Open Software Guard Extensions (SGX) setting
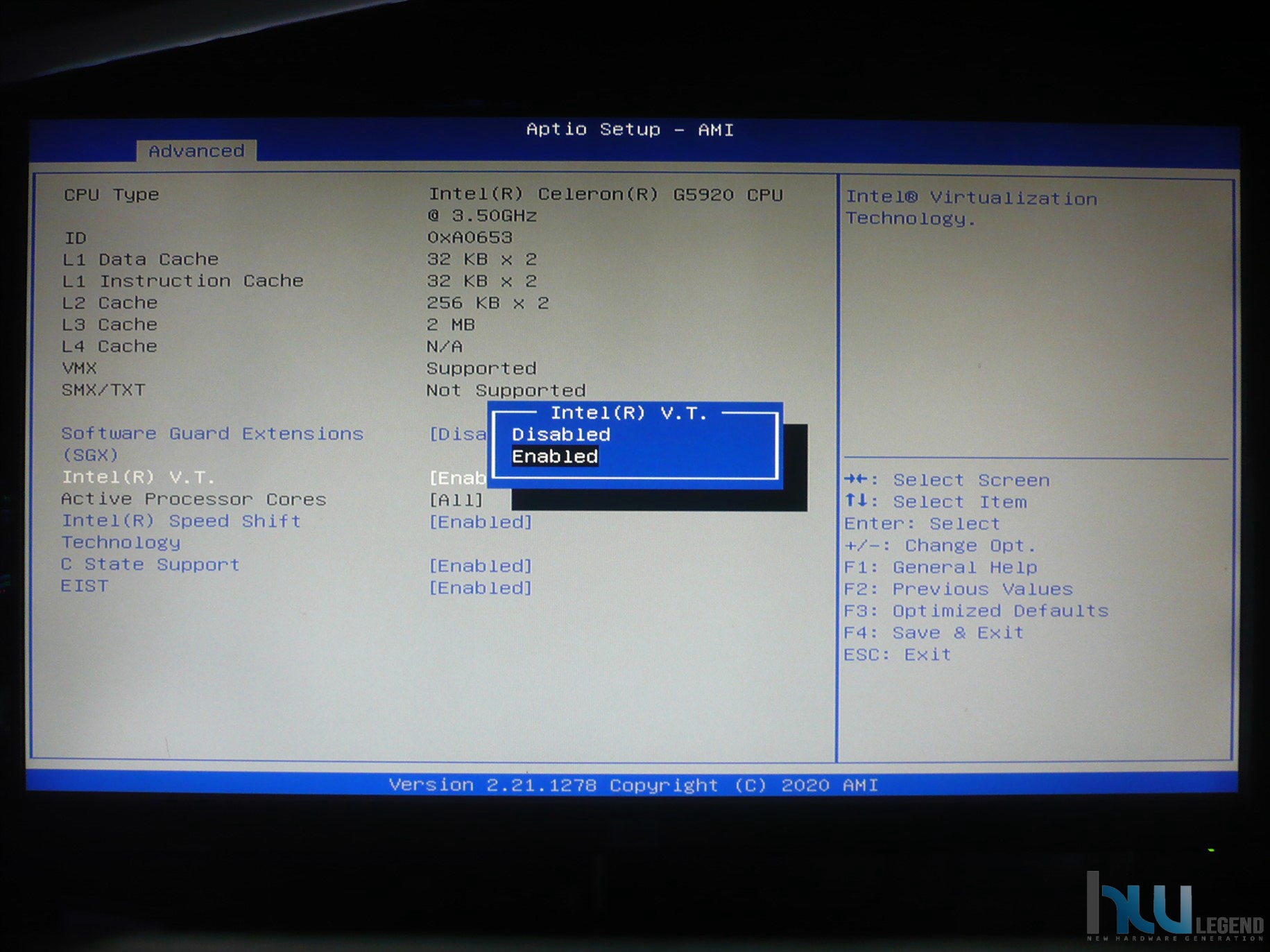1270x952 pixels. [212, 444]
